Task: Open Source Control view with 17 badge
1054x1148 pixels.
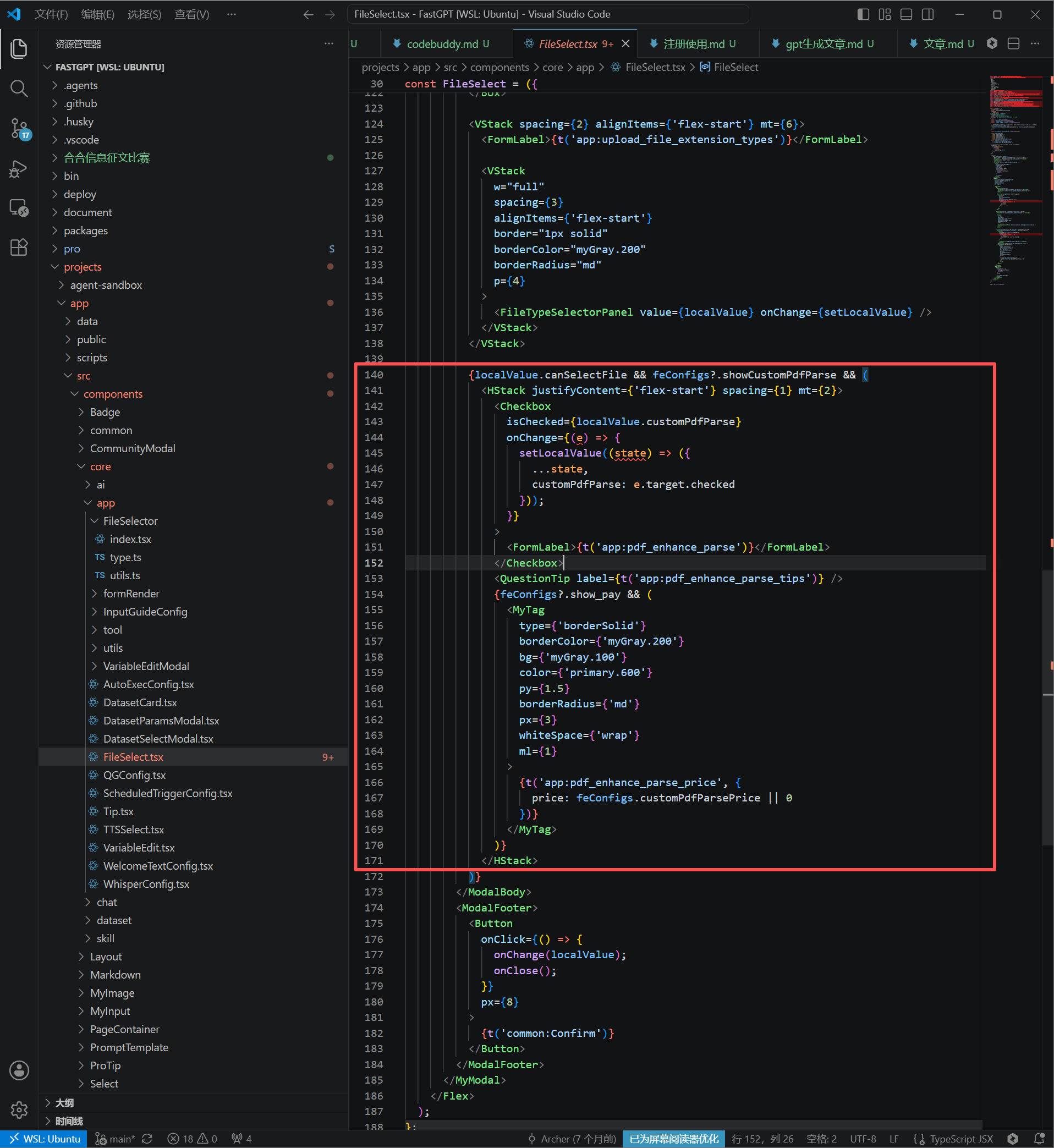Action: (19, 128)
